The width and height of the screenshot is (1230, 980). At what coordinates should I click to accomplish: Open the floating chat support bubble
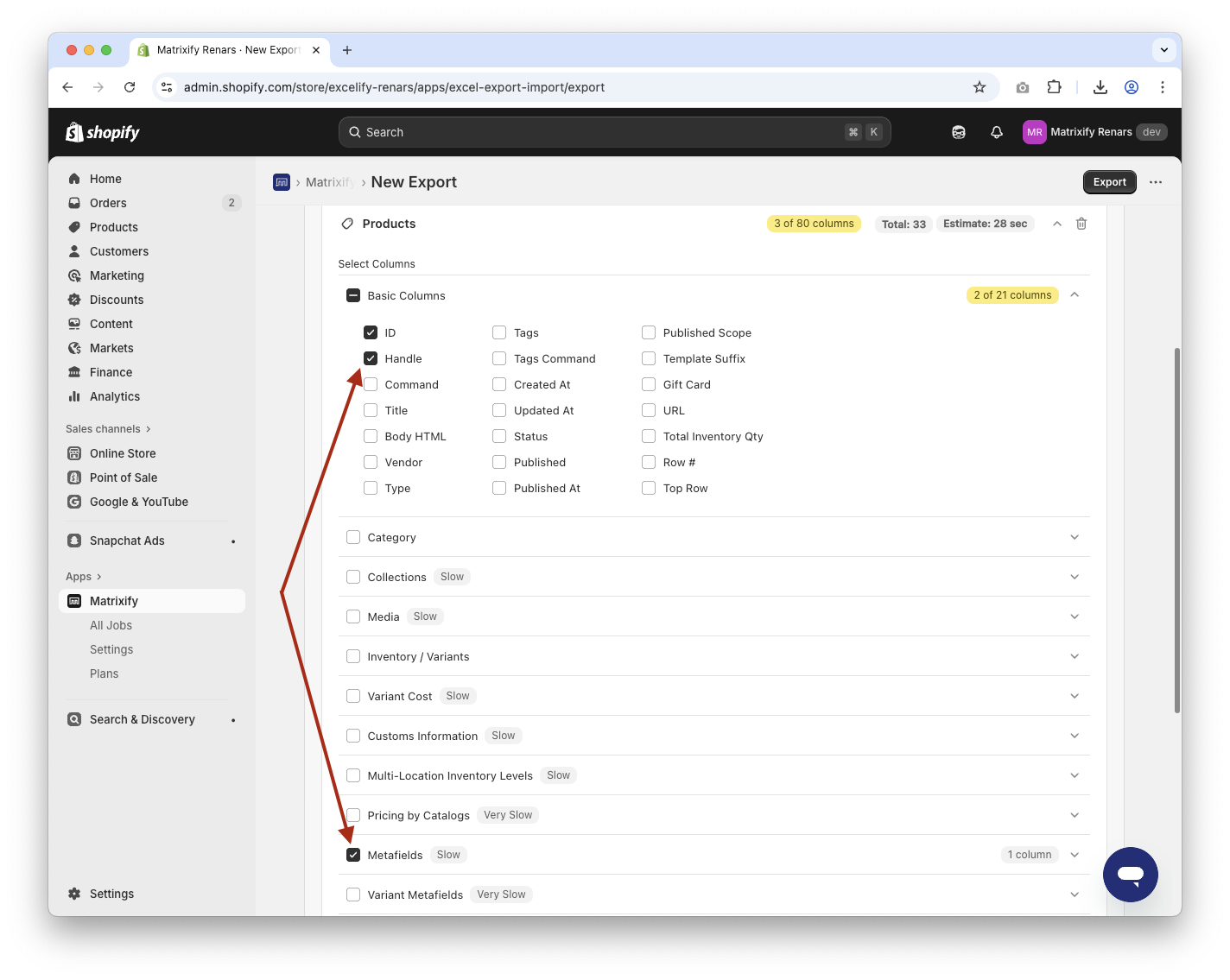click(x=1130, y=874)
